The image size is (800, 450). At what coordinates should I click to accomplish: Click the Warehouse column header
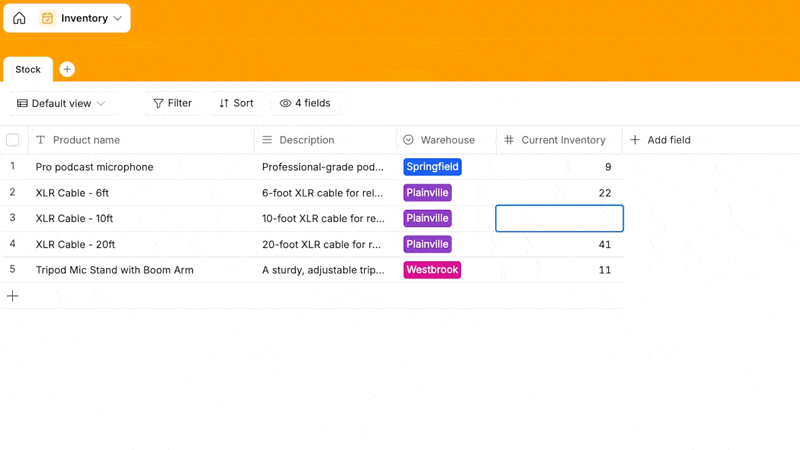[x=446, y=140]
